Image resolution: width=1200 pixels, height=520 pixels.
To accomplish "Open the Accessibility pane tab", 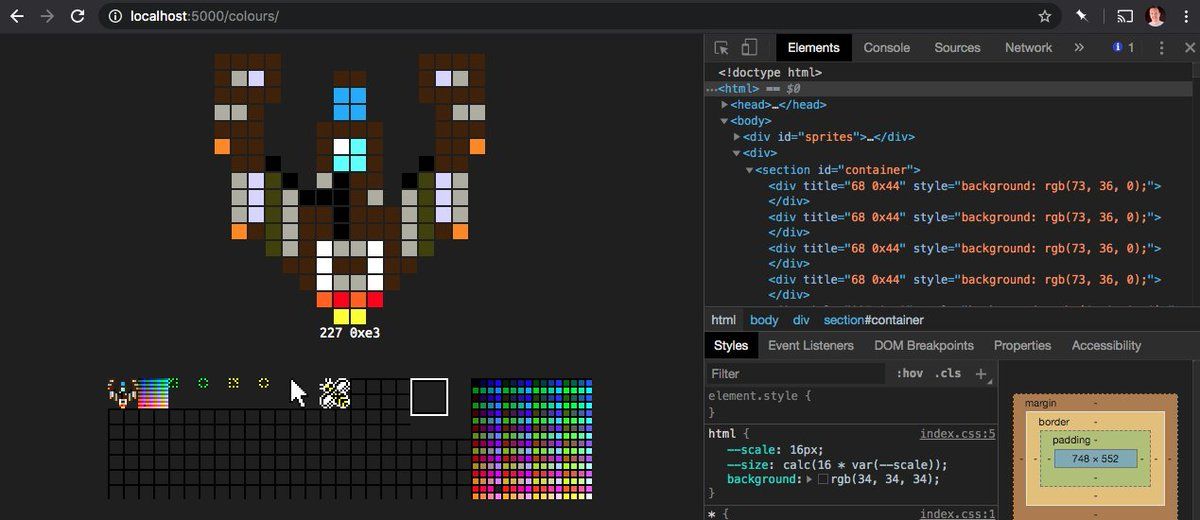I will (x=1106, y=345).
